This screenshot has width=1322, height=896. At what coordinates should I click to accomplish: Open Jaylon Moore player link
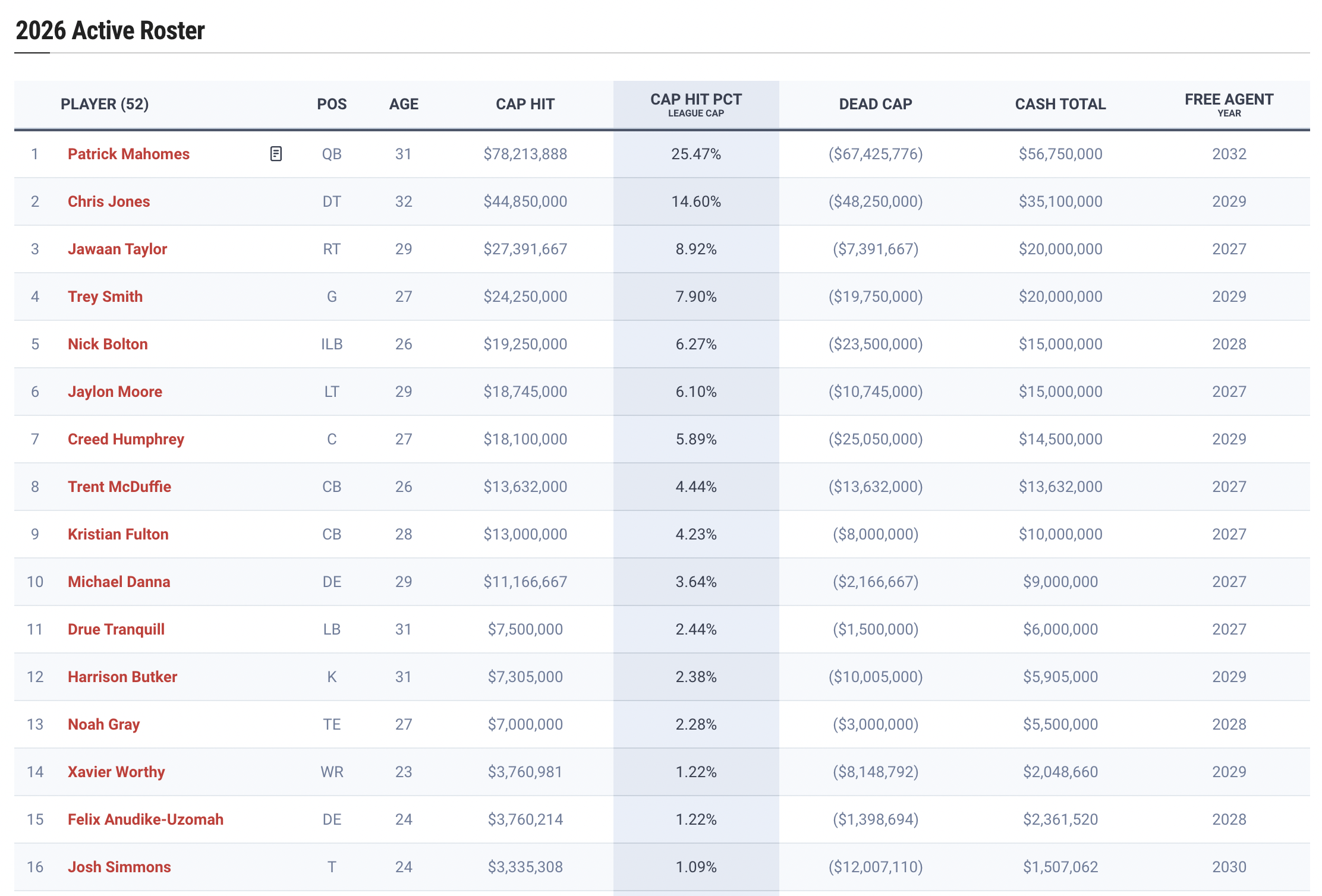(x=115, y=392)
